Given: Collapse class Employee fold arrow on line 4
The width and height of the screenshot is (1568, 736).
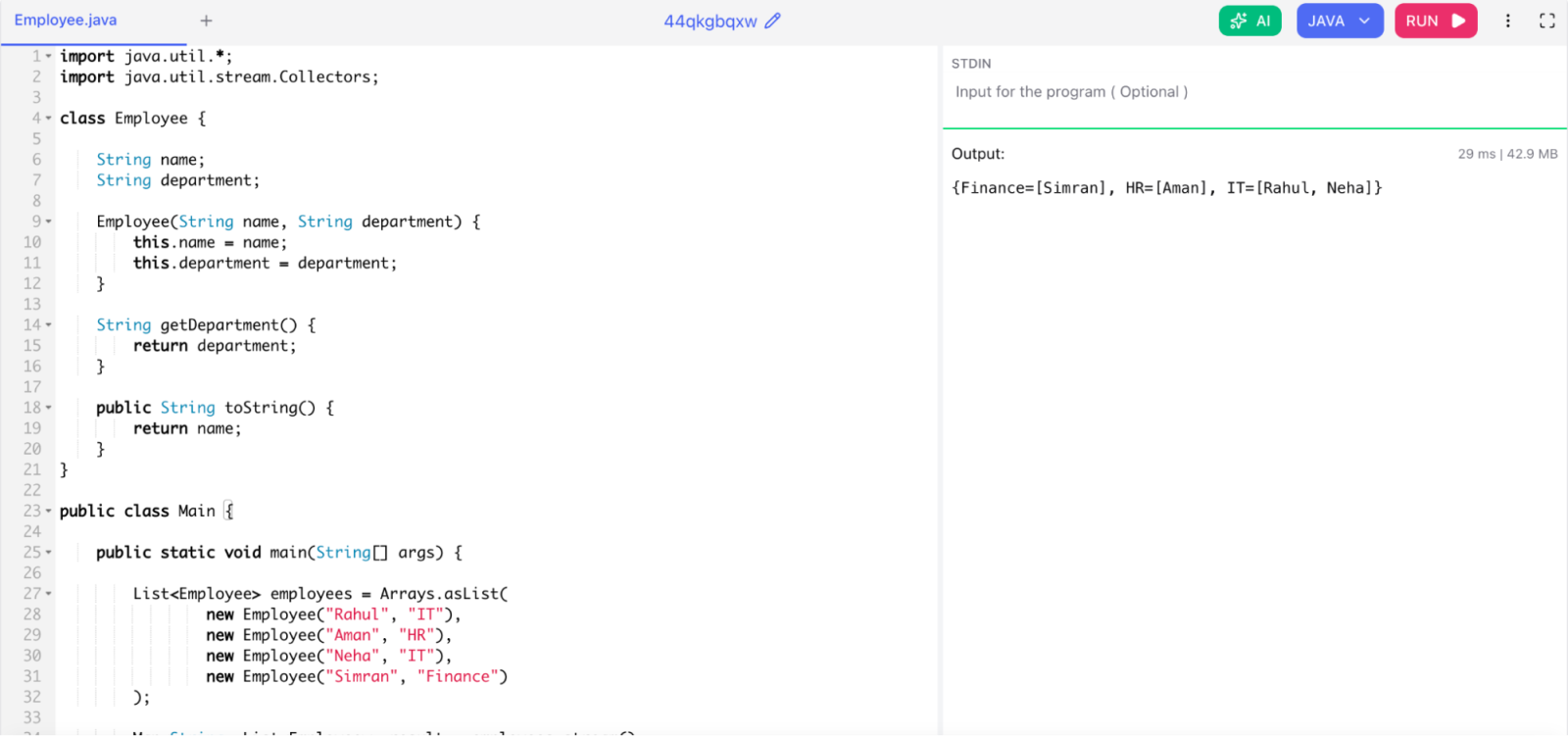Looking at the screenshot, I should (49, 119).
